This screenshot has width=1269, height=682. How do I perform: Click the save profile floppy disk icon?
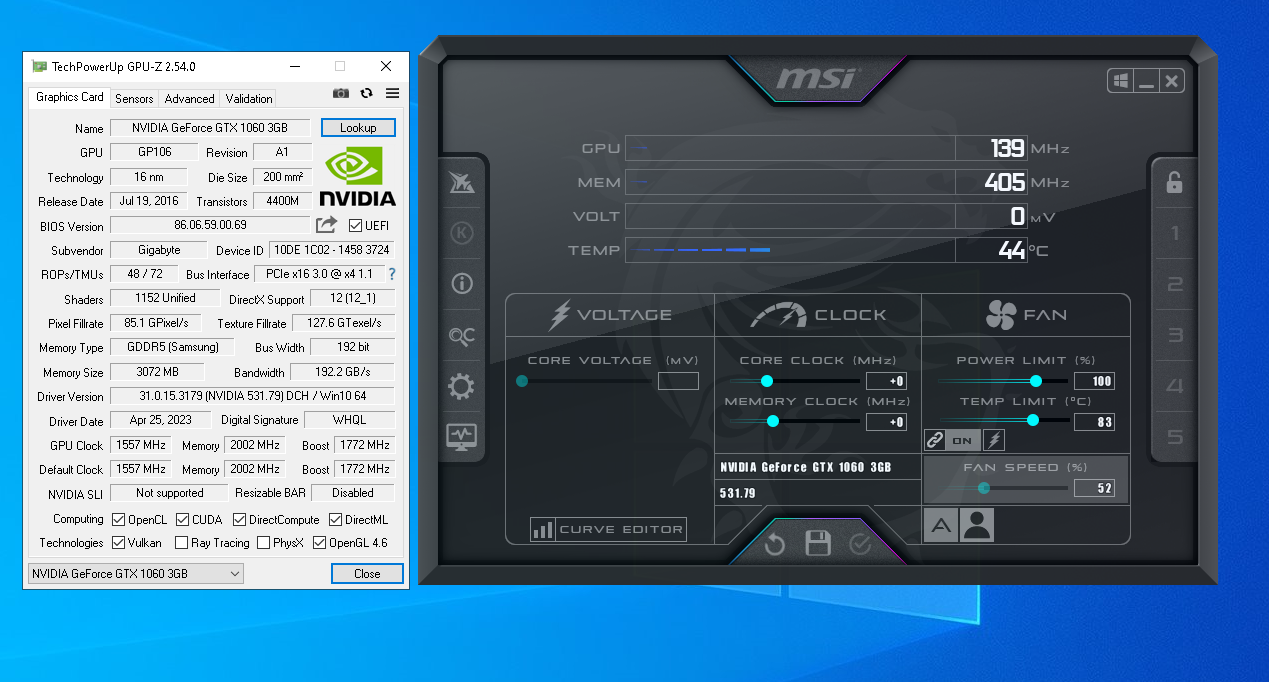(x=818, y=544)
